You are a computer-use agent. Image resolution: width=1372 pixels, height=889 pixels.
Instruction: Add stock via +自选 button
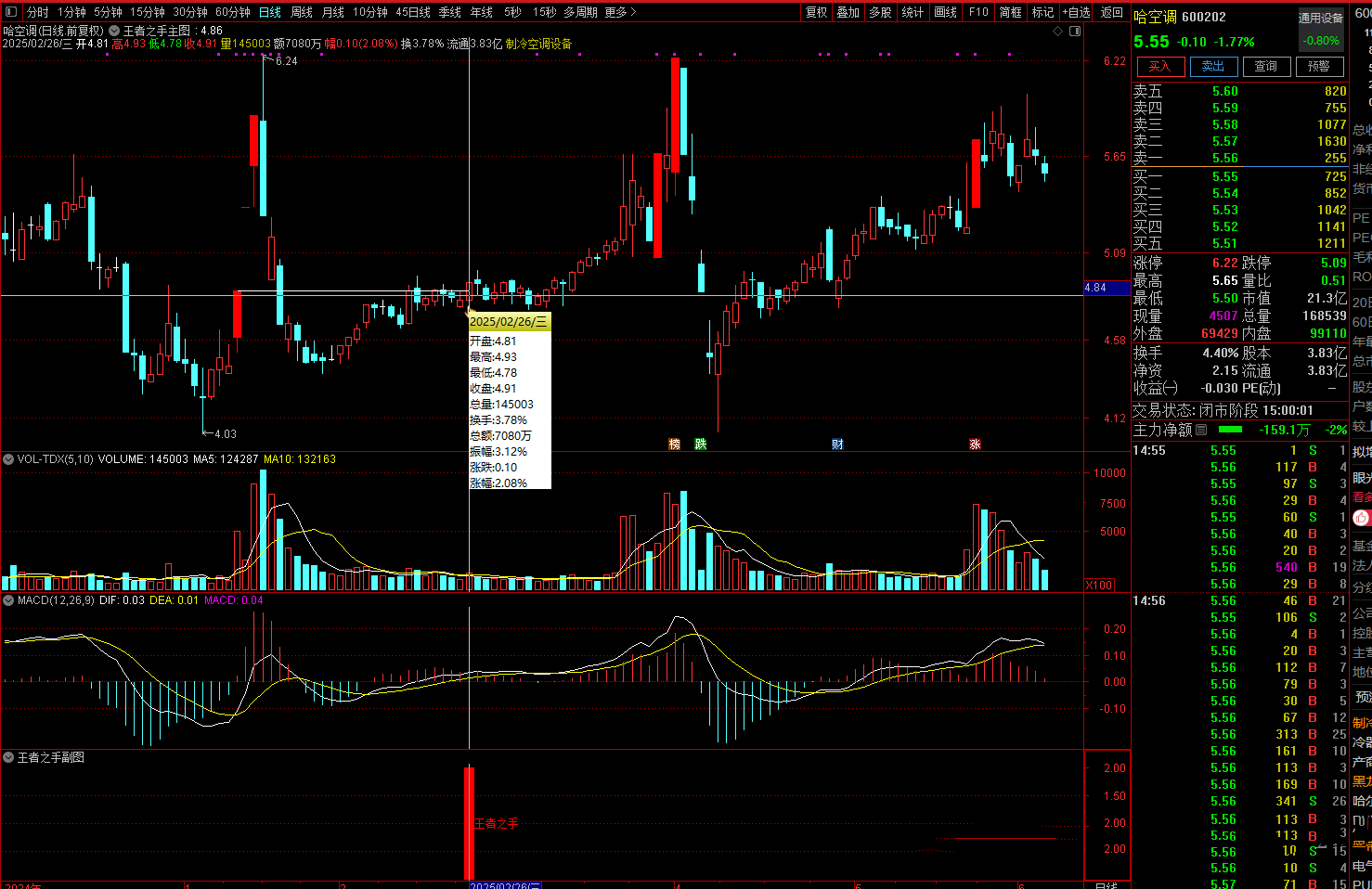(x=1077, y=12)
